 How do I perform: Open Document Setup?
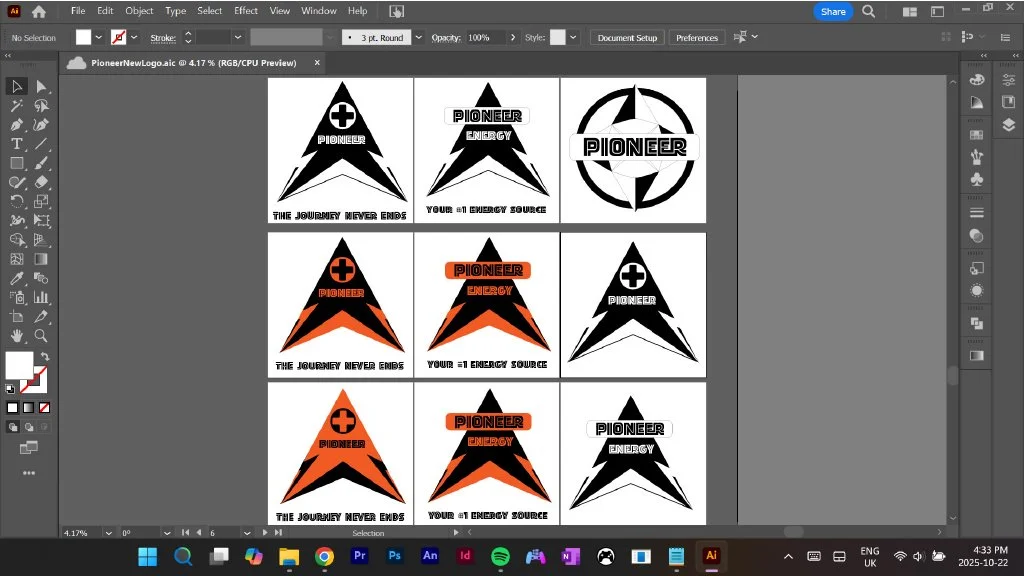click(x=627, y=38)
